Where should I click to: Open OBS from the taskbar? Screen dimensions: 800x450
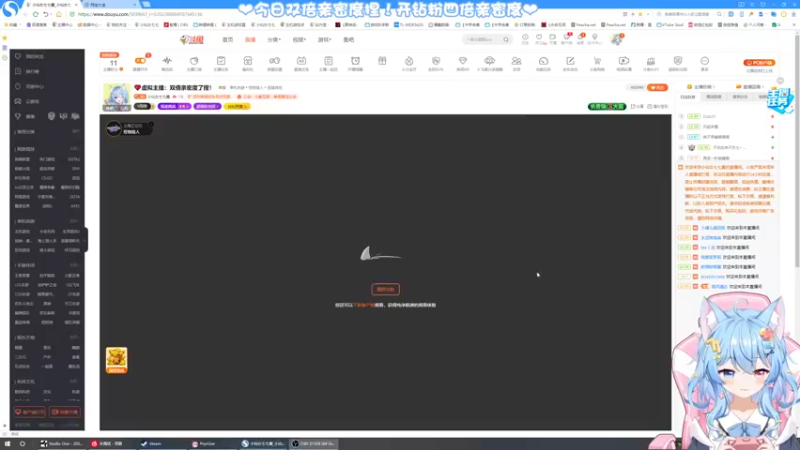313,444
